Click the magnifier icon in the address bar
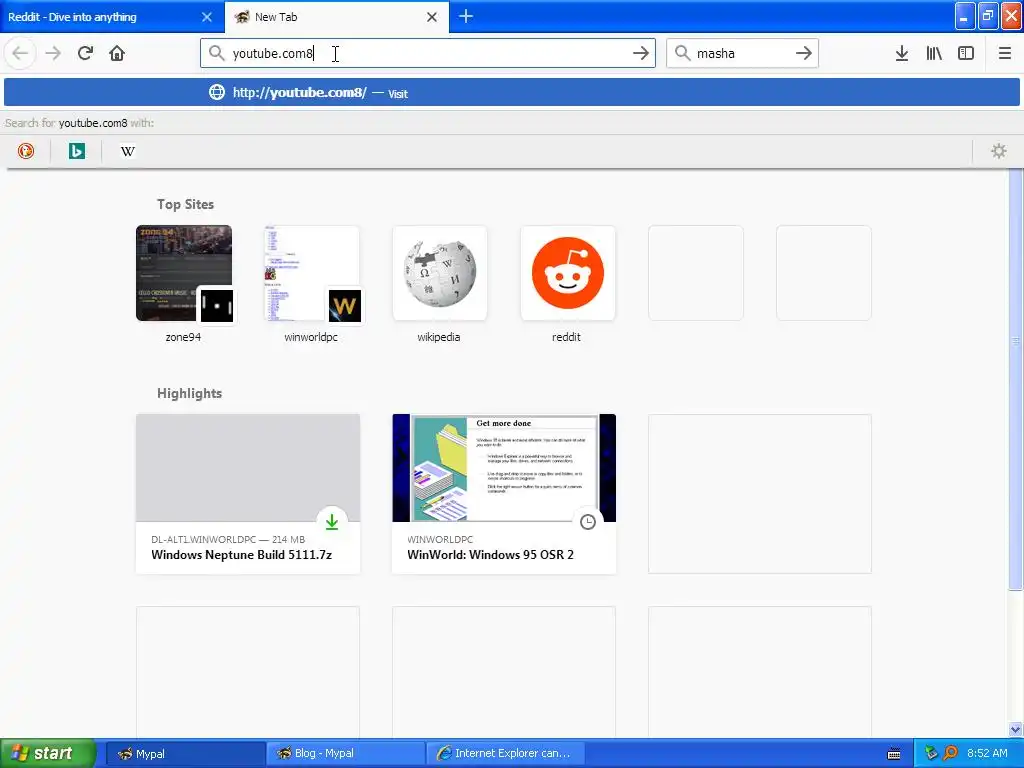Image resolution: width=1024 pixels, height=768 pixels. 216,53
